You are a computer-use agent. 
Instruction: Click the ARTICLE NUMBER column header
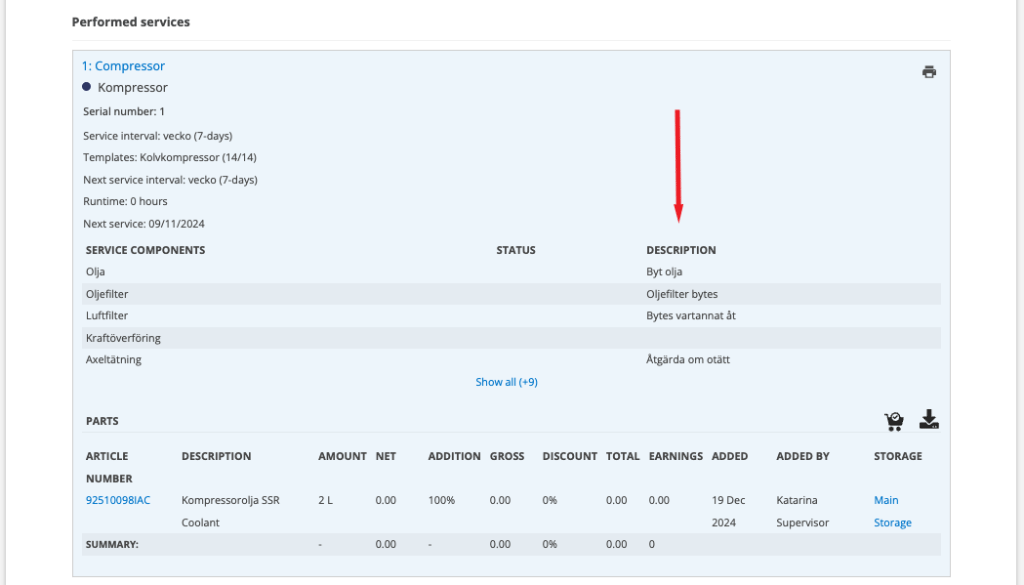[109, 467]
